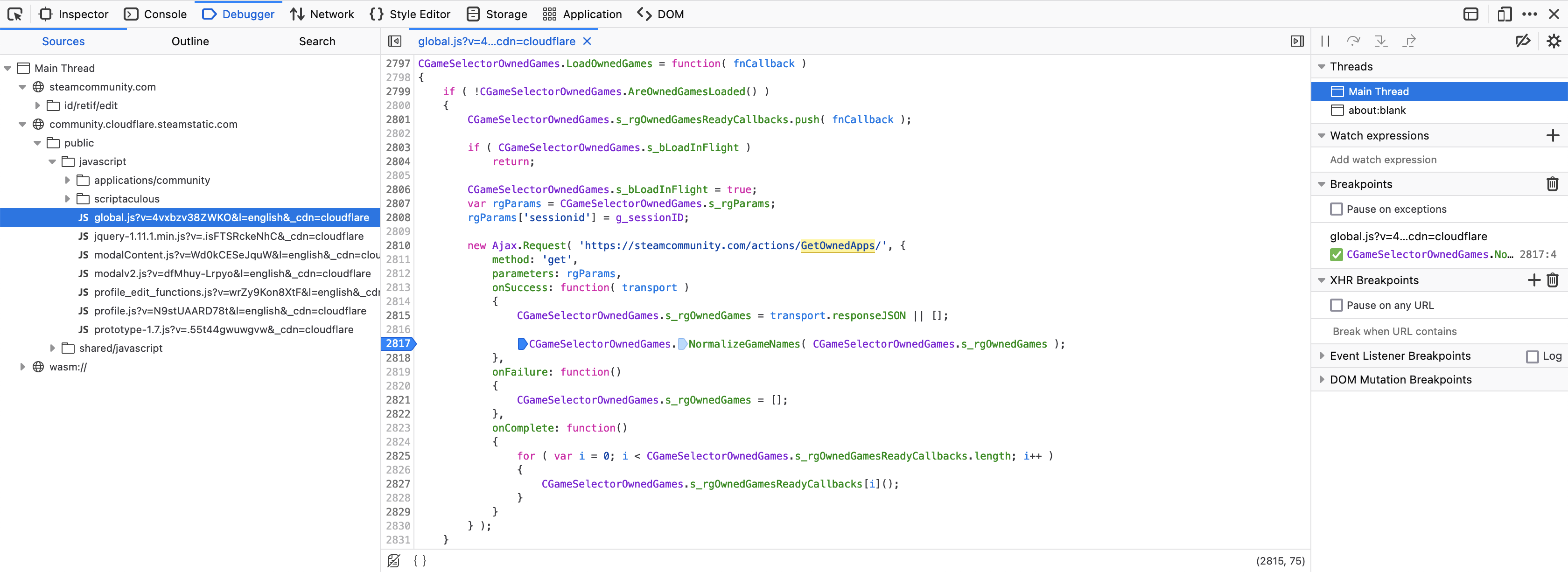Viewport: 1568px width, 572px height.
Task: Select the Main Thread in Threads list
Action: [x=1439, y=92]
